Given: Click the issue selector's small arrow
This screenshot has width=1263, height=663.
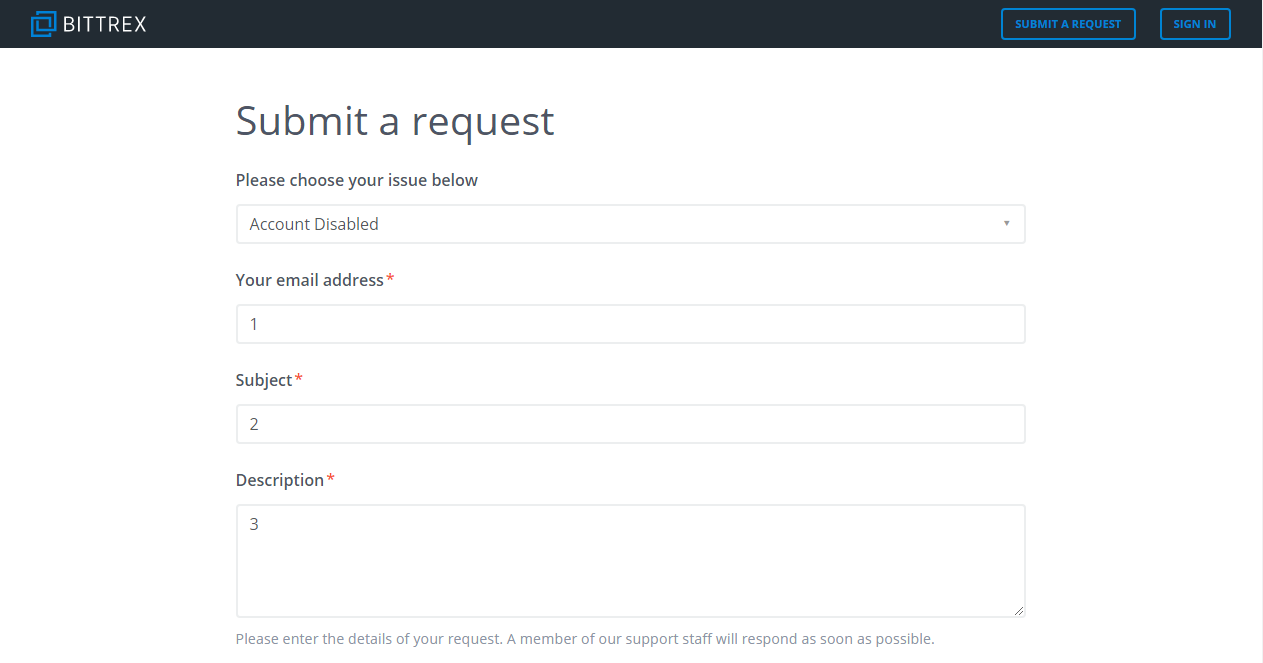Looking at the screenshot, I should [x=1006, y=223].
